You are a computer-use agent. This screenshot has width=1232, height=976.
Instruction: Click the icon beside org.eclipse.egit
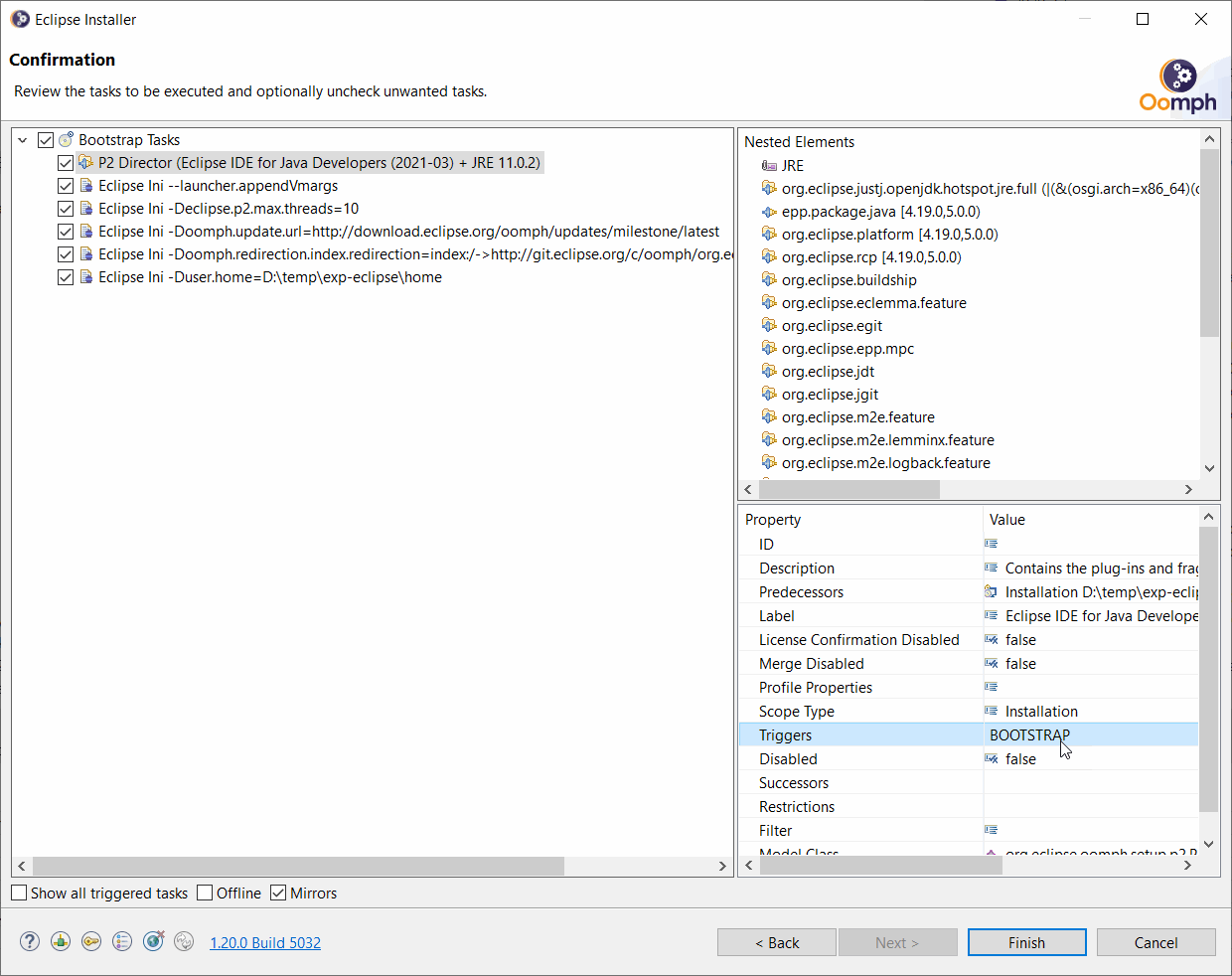click(x=769, y=326)
